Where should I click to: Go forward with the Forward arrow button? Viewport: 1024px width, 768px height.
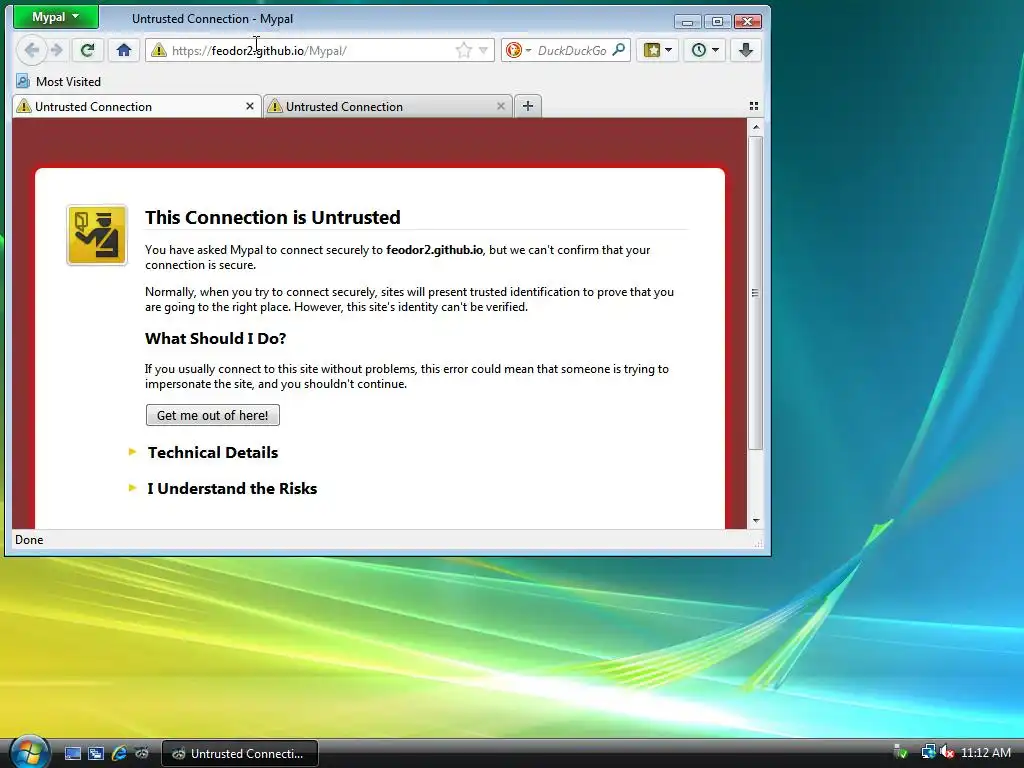(57, 50)
